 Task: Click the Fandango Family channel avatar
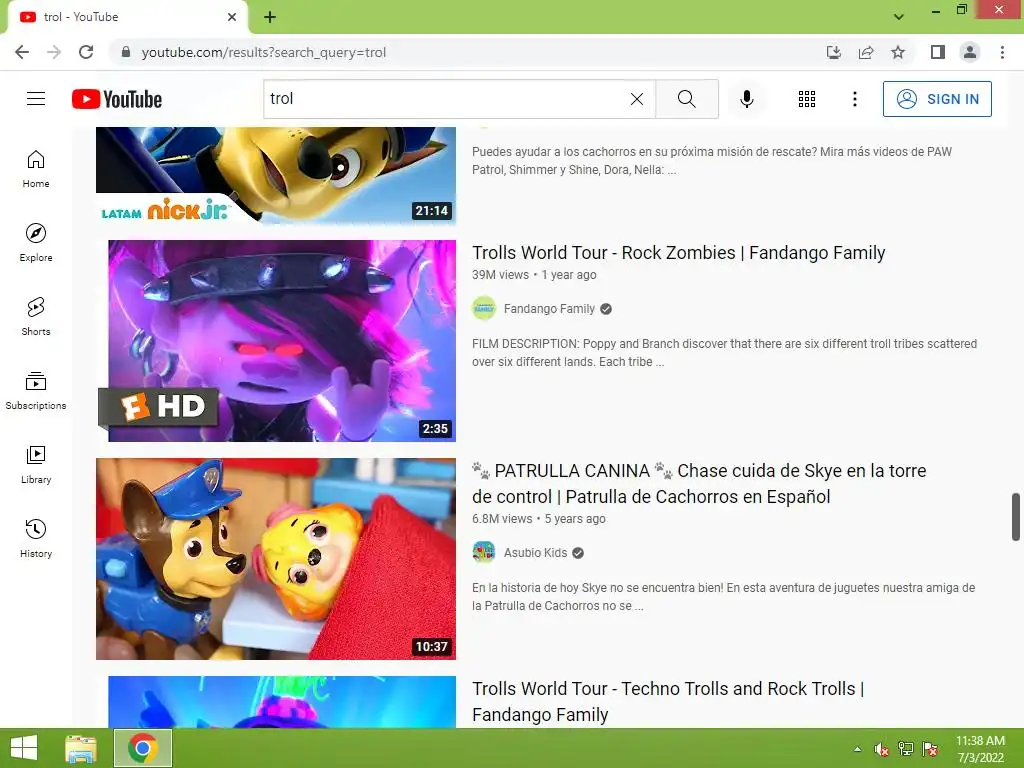(x=484, y=308)
